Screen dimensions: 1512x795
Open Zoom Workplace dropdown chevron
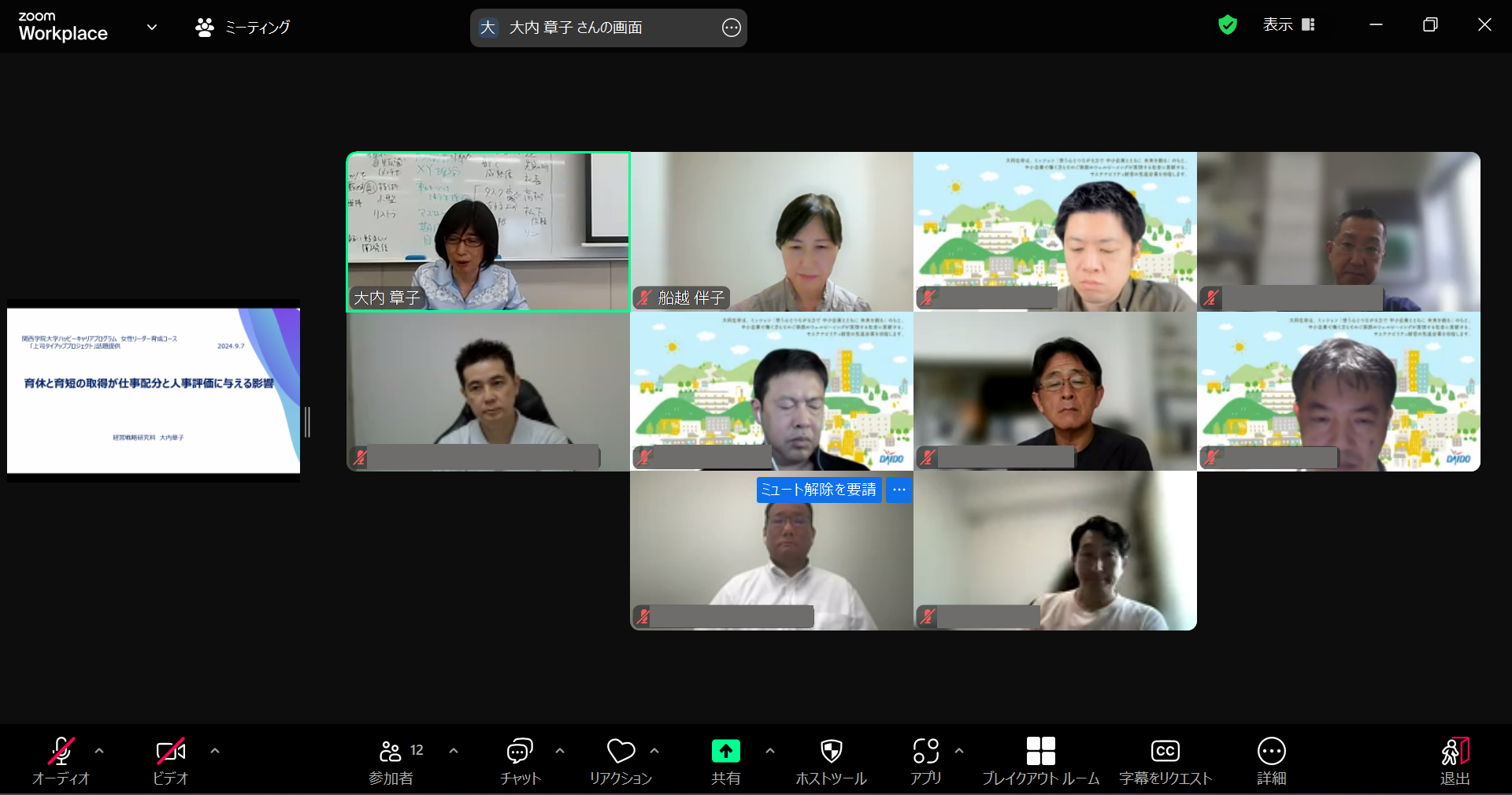(x=152, y=27)
